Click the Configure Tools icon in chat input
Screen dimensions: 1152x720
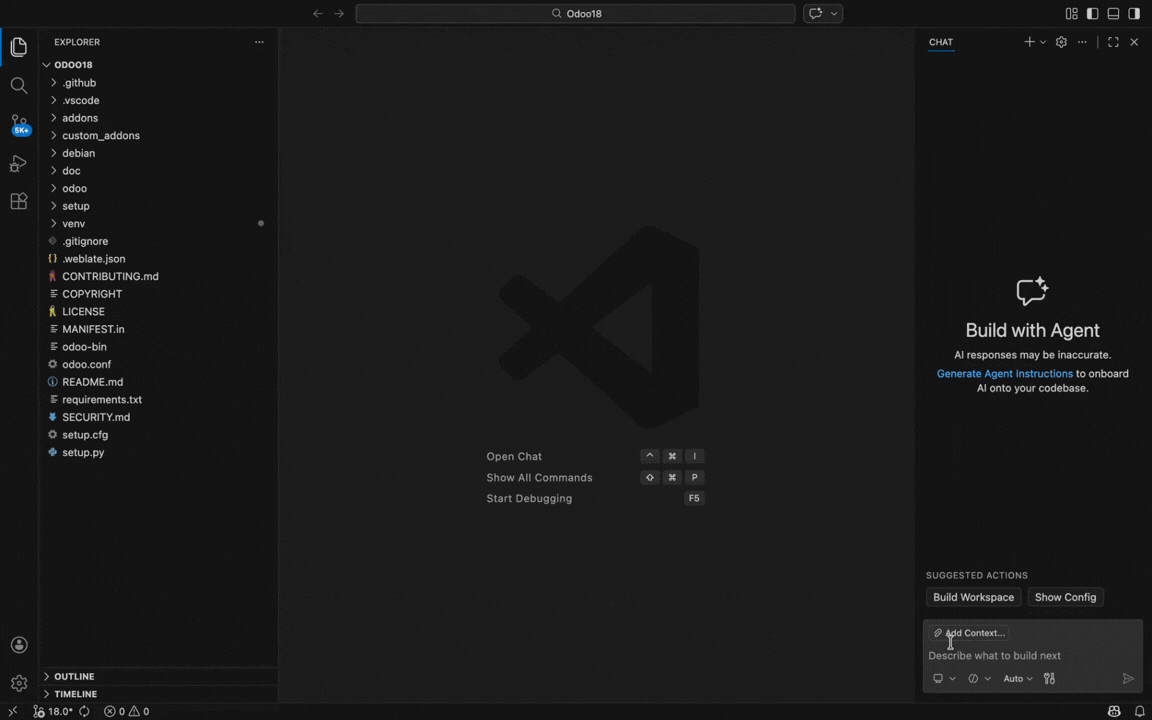pos(1049,678)
